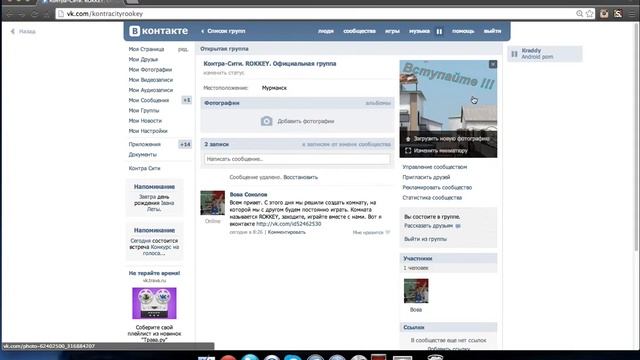This screenshot has width=640, height=360.
Task: Click the +14 applications counter
Action: click(185, 144)
